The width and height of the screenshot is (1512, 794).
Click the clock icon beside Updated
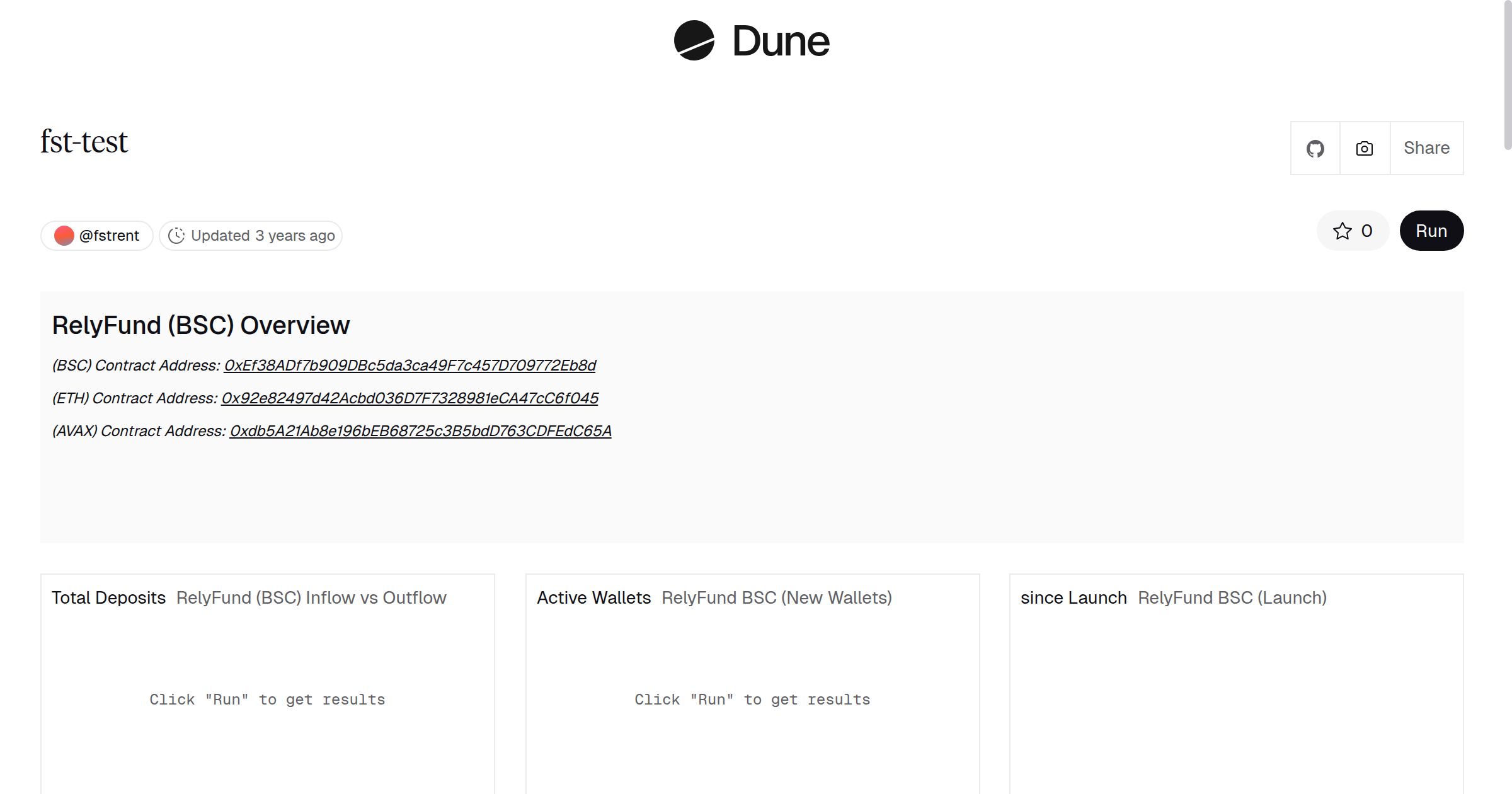point(176,236)
